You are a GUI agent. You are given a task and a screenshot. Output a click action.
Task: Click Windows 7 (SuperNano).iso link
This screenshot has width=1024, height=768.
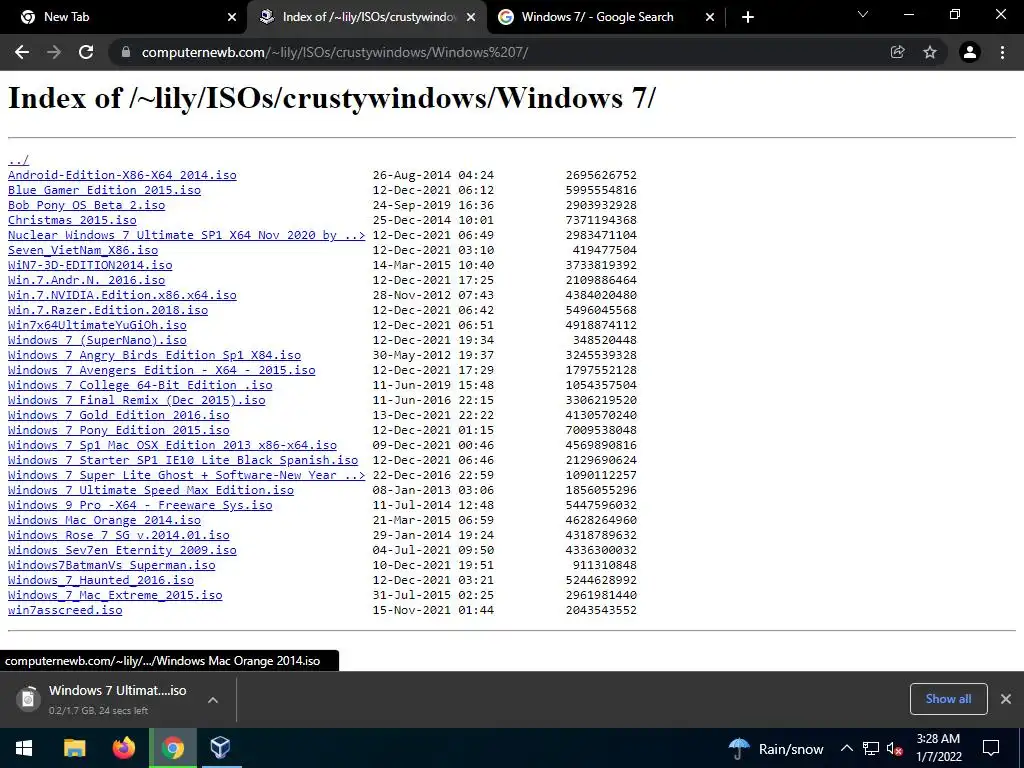97,340
